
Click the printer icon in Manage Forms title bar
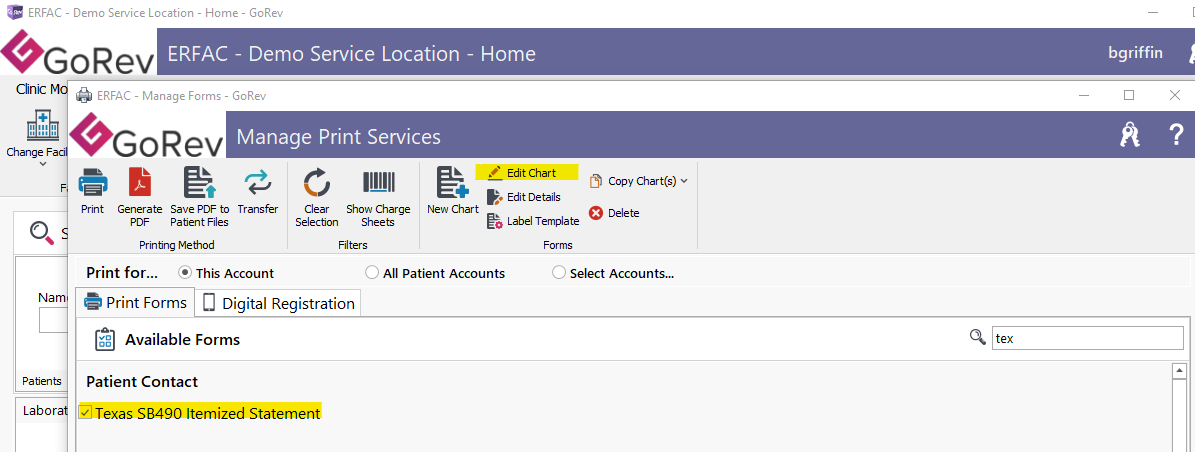83,95
